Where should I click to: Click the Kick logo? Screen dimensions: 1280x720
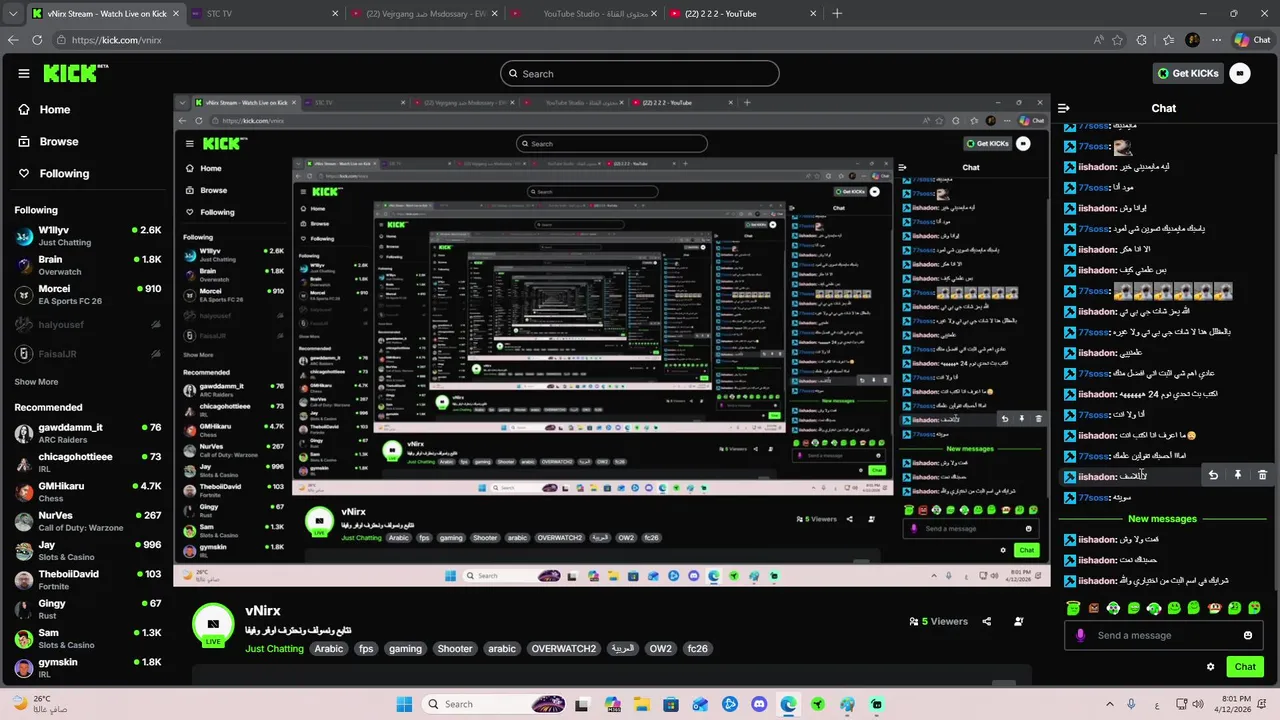[75, 73]
